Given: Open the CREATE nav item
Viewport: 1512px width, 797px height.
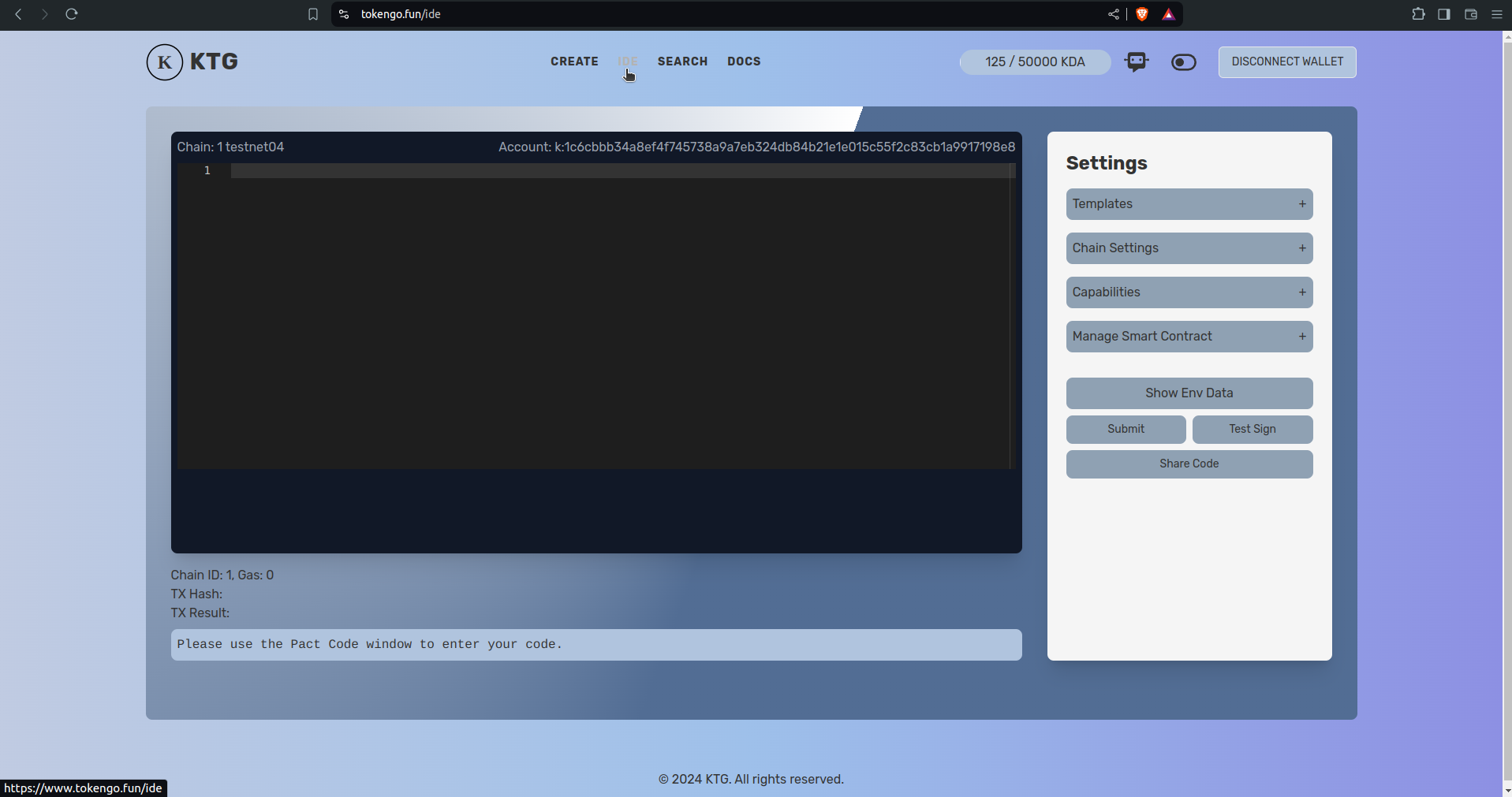Looking at the screenshot, I should point(574,61).
